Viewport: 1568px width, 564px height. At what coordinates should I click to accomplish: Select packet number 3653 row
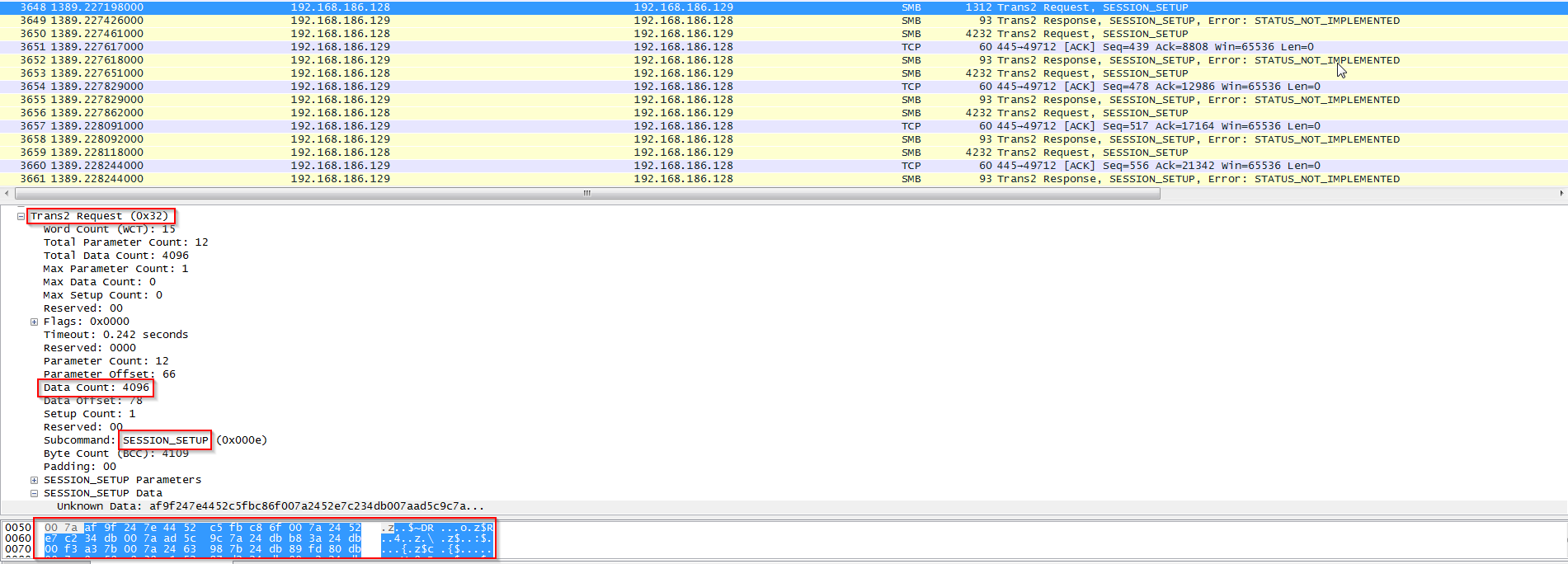click(x=784, y=73)
